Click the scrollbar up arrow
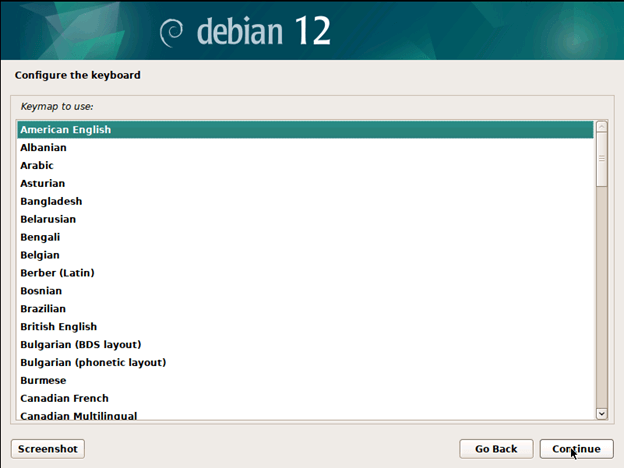Screen dimensions: 624x468 click(x=602, y=127)
